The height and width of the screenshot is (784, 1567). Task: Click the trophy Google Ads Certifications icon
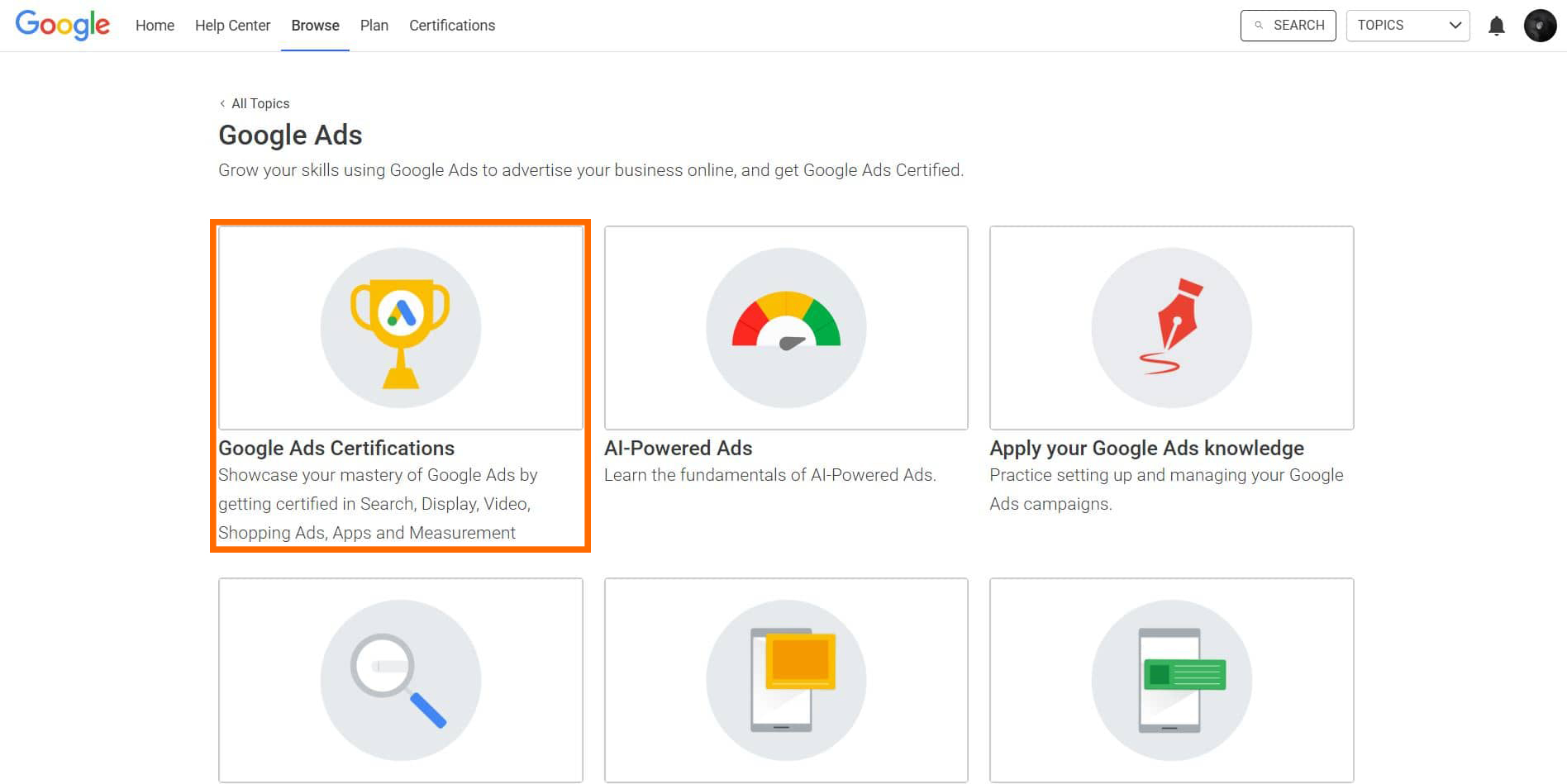coord(401,328)
